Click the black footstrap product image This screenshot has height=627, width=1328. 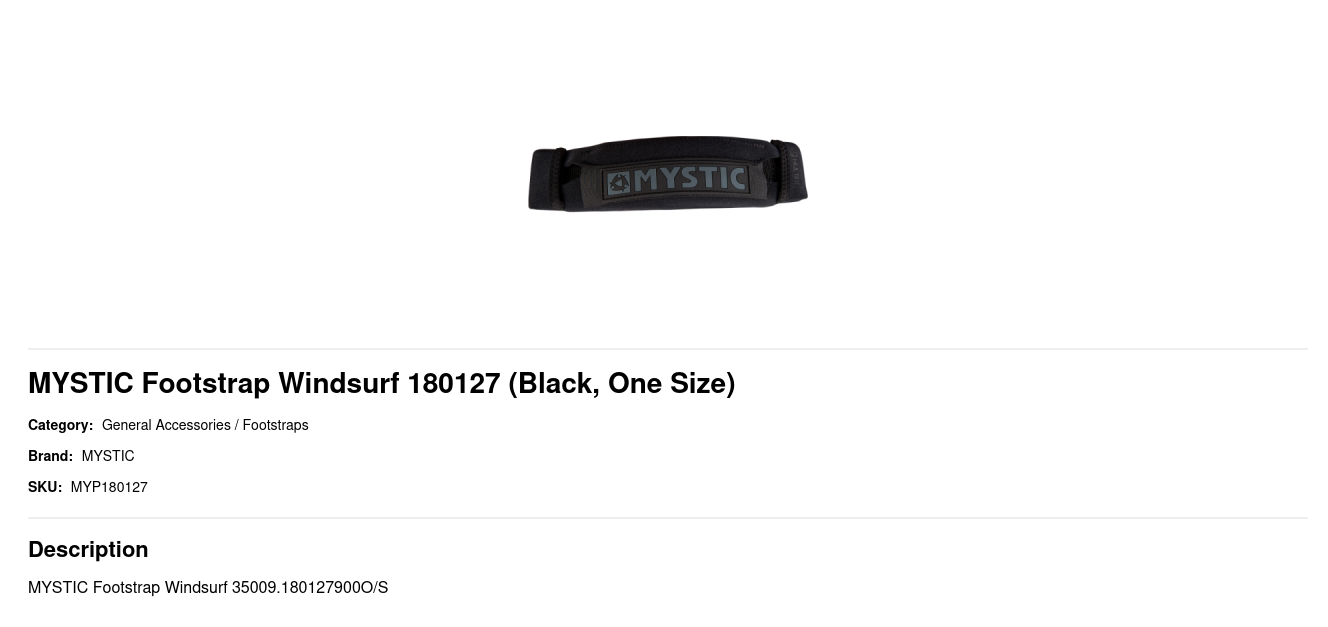tap(668, 174)
